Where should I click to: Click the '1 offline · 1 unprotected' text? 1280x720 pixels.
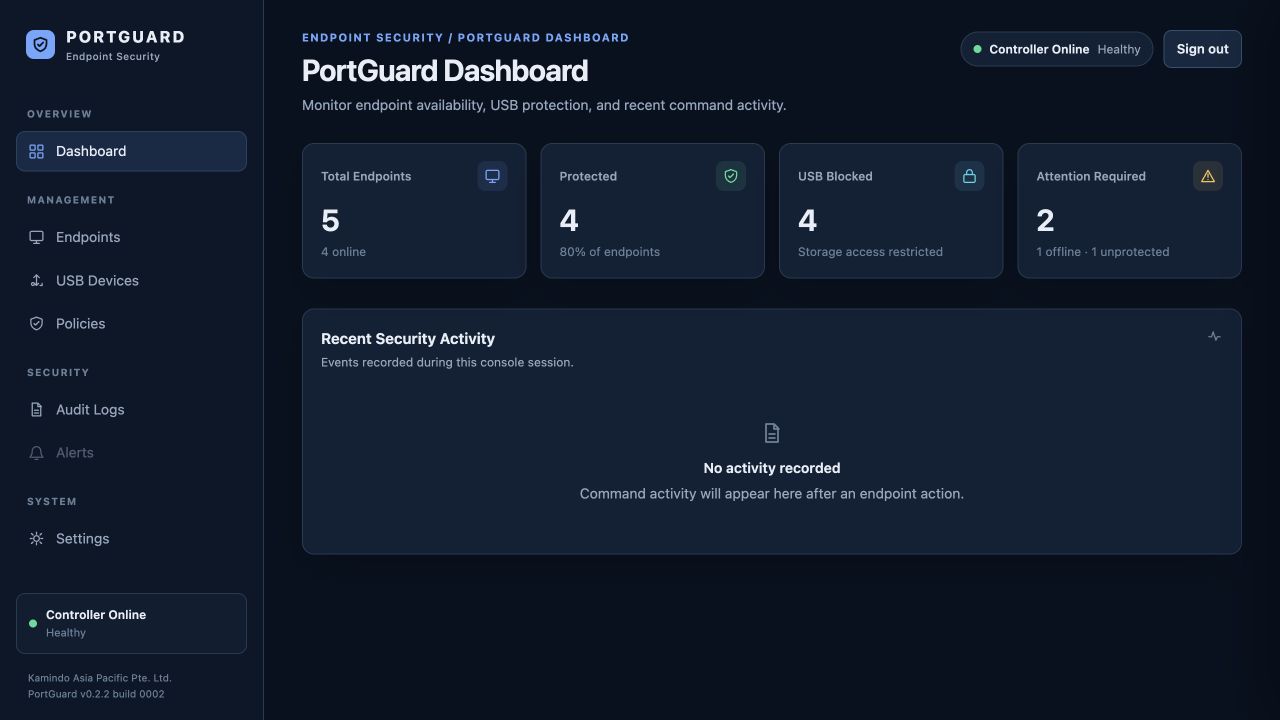click(1103, 252)
